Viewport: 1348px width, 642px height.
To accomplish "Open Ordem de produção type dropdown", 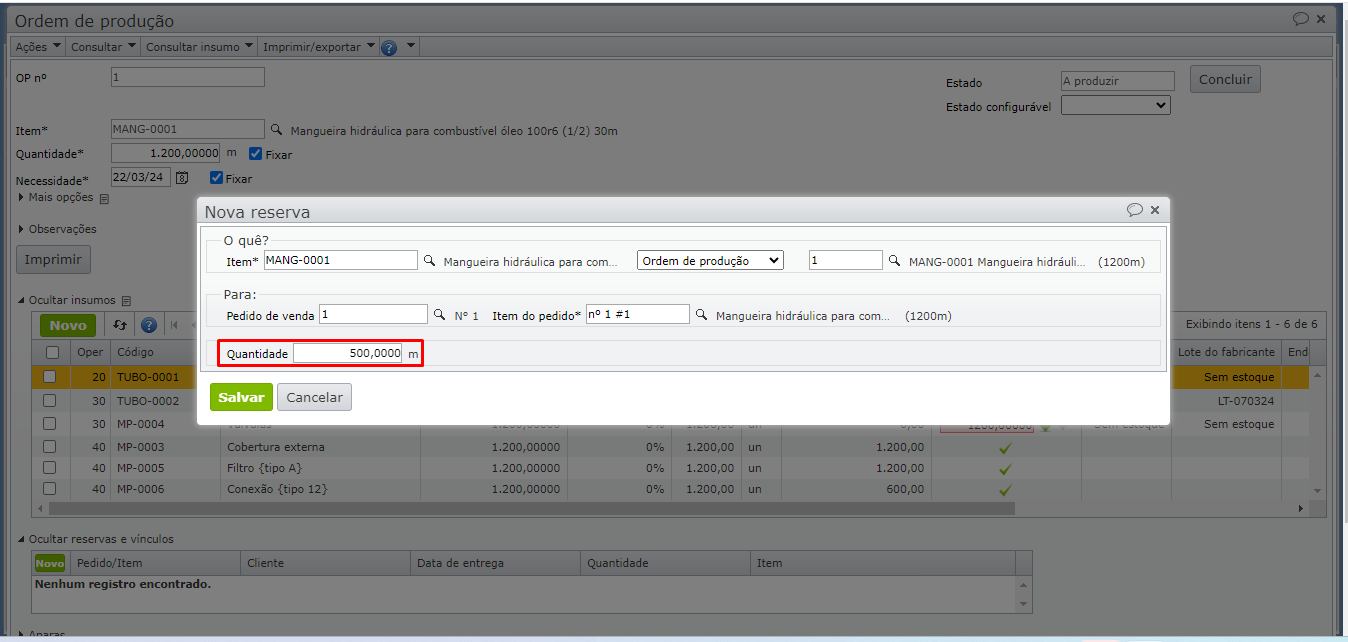I will 710,260.
